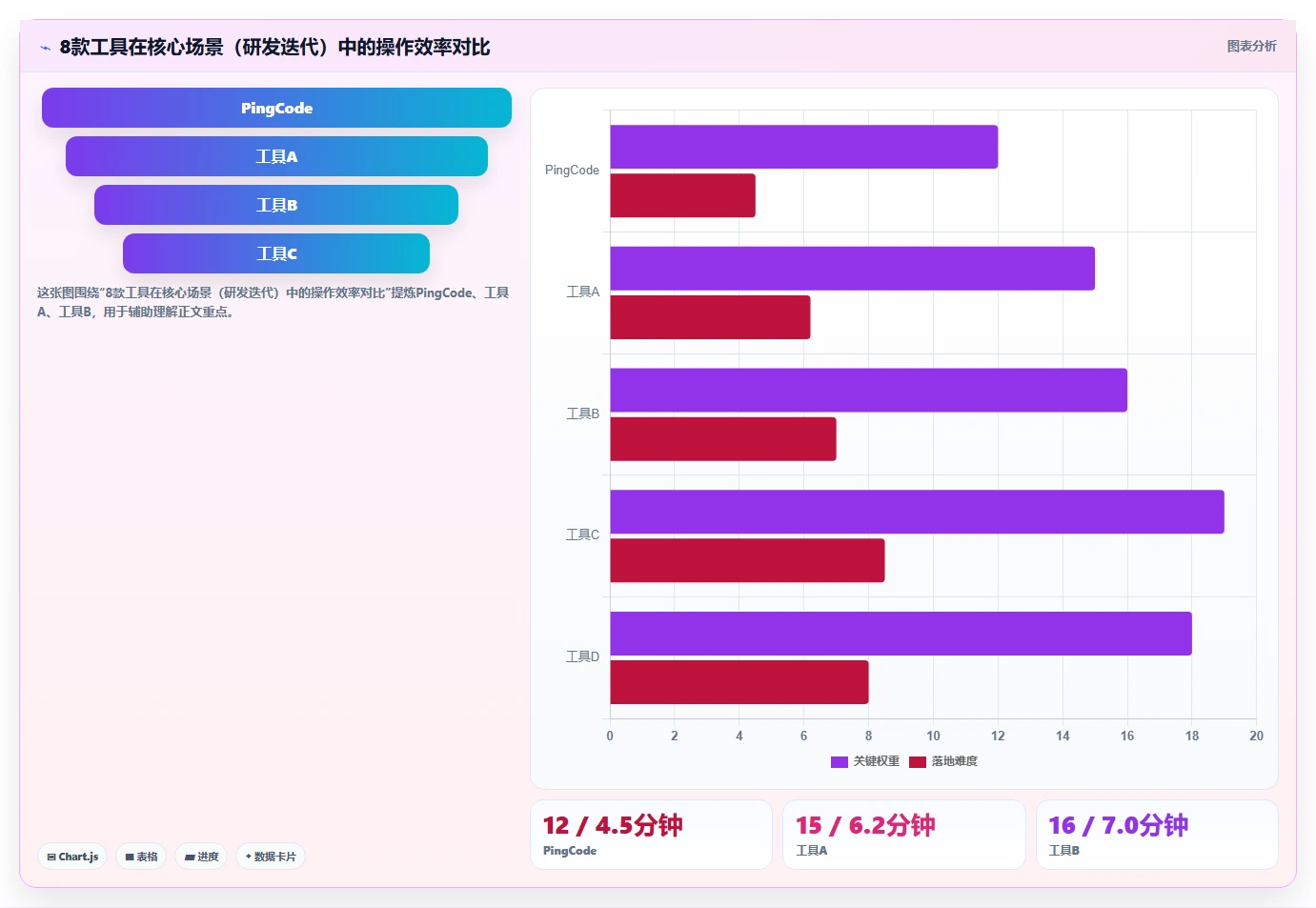Open the 16 / 7.0分钟 工具B card
Image resolution: width=1316 pixels, height=908 pixels.
click(1157, 835)
